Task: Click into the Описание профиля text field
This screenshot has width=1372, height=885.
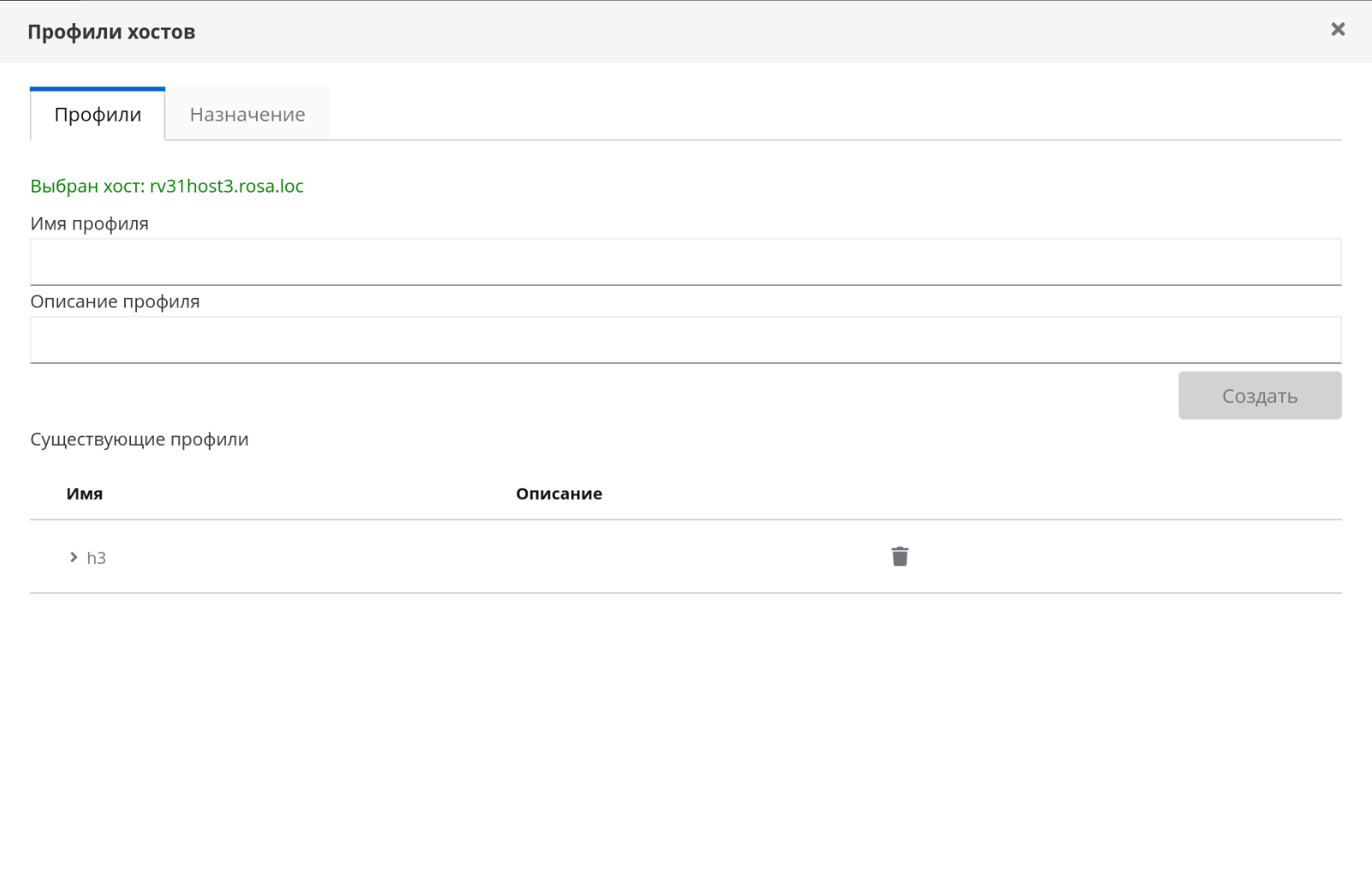Action: click(x=685, y=340)
